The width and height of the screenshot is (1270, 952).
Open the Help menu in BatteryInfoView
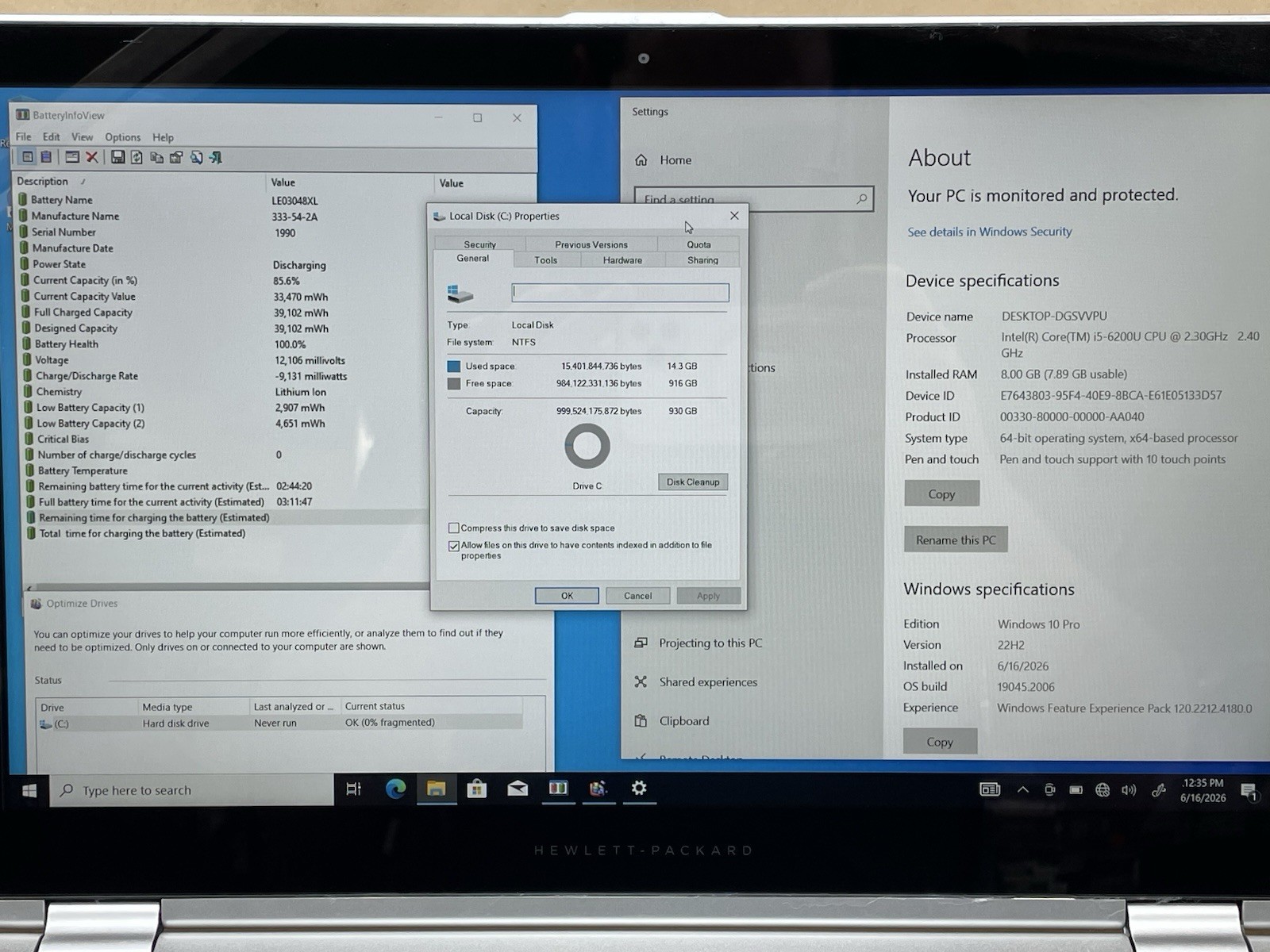click(163, 137)
